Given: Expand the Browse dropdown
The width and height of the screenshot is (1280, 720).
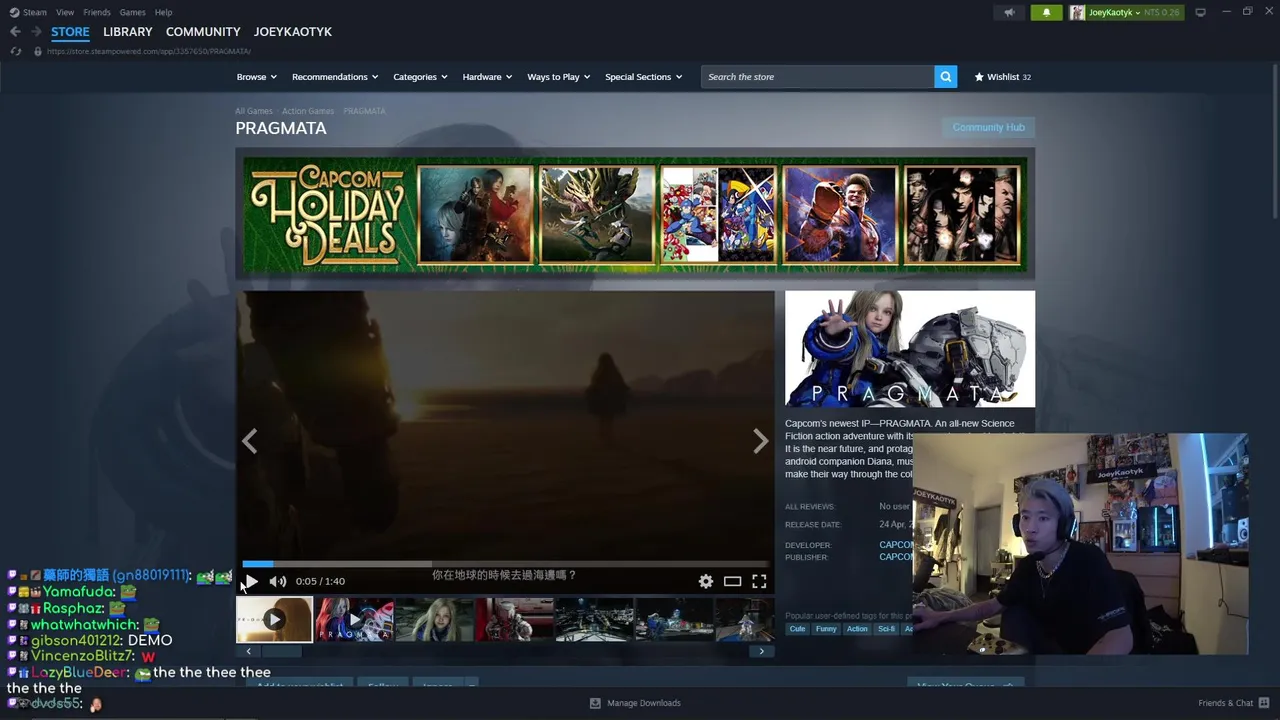Looking at the screenshot, I should click(x=257, y=77).
